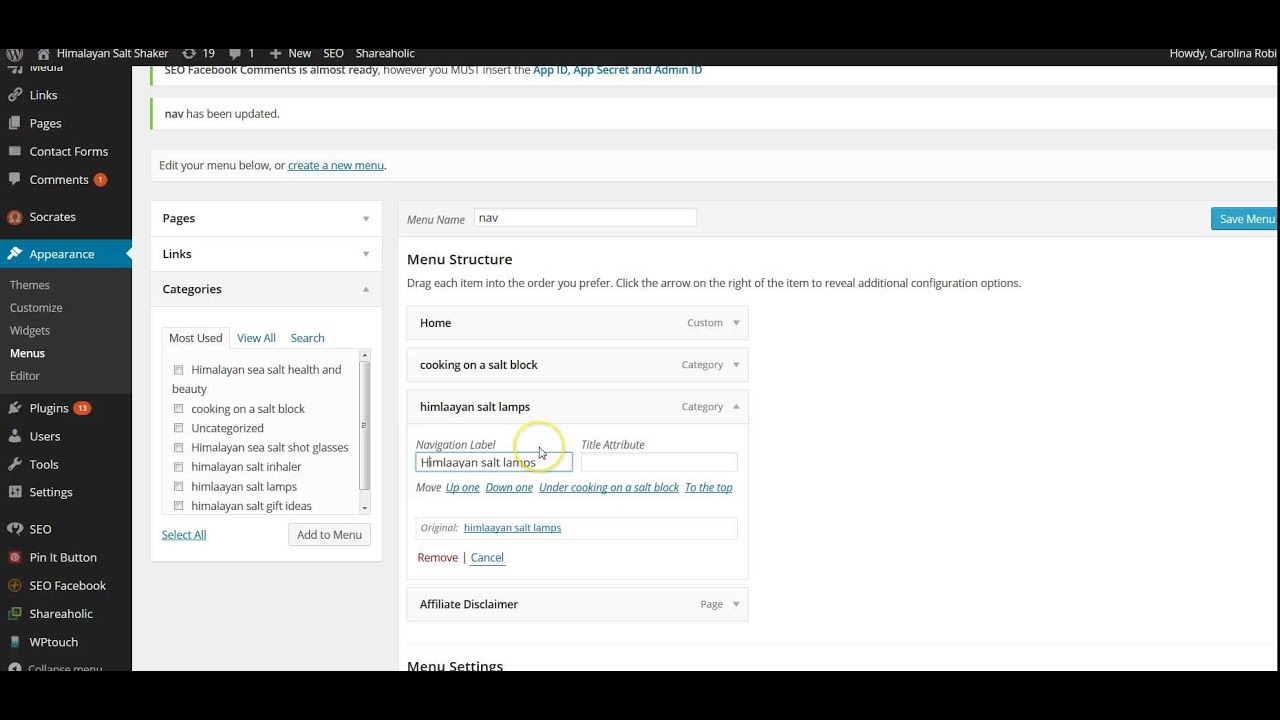Click the SEO sidebar icon
The height and width of the screenshot is (720, 1280).
coord(14,529)
